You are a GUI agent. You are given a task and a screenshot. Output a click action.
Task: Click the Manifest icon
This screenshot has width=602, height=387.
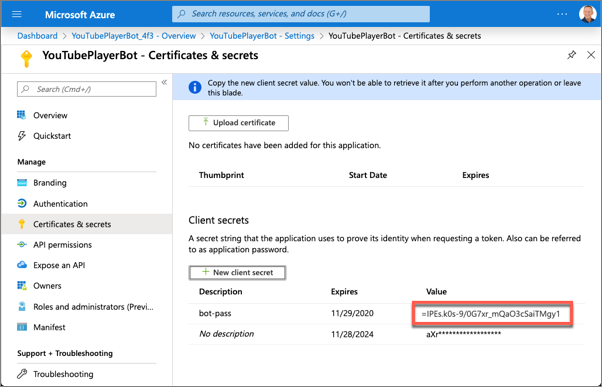tap(22, 327)
